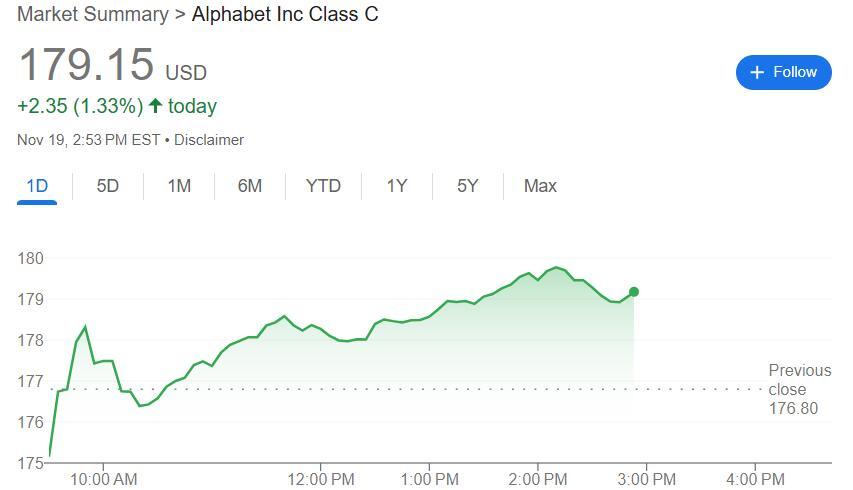Click the green current-price dot on chart
The height and width of the screenshot is (490, 853).
click(x=634, y=292)
